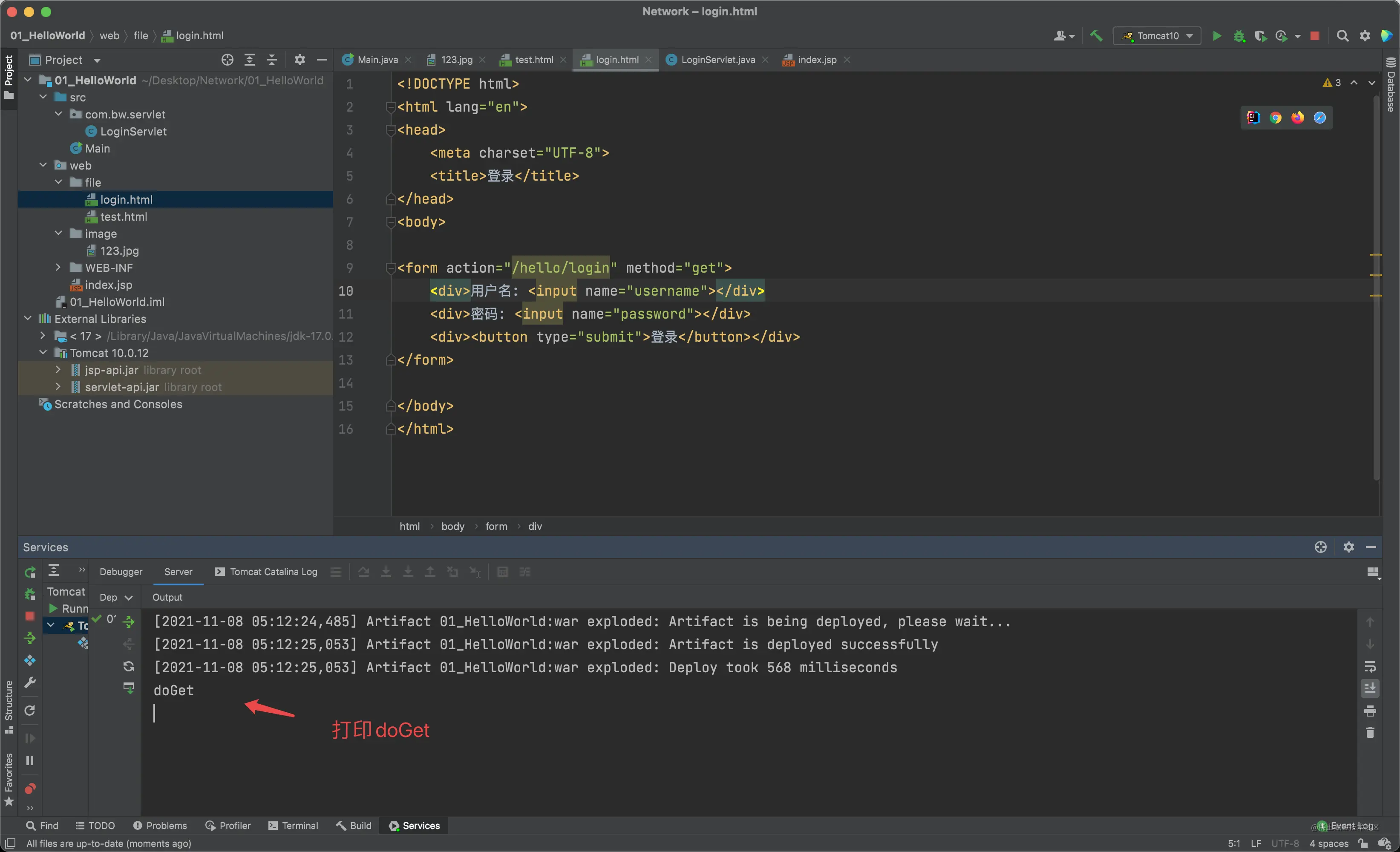1400x852 pixels.
Task: Click LF line separator in status bar
Action: coord(1256,843)
